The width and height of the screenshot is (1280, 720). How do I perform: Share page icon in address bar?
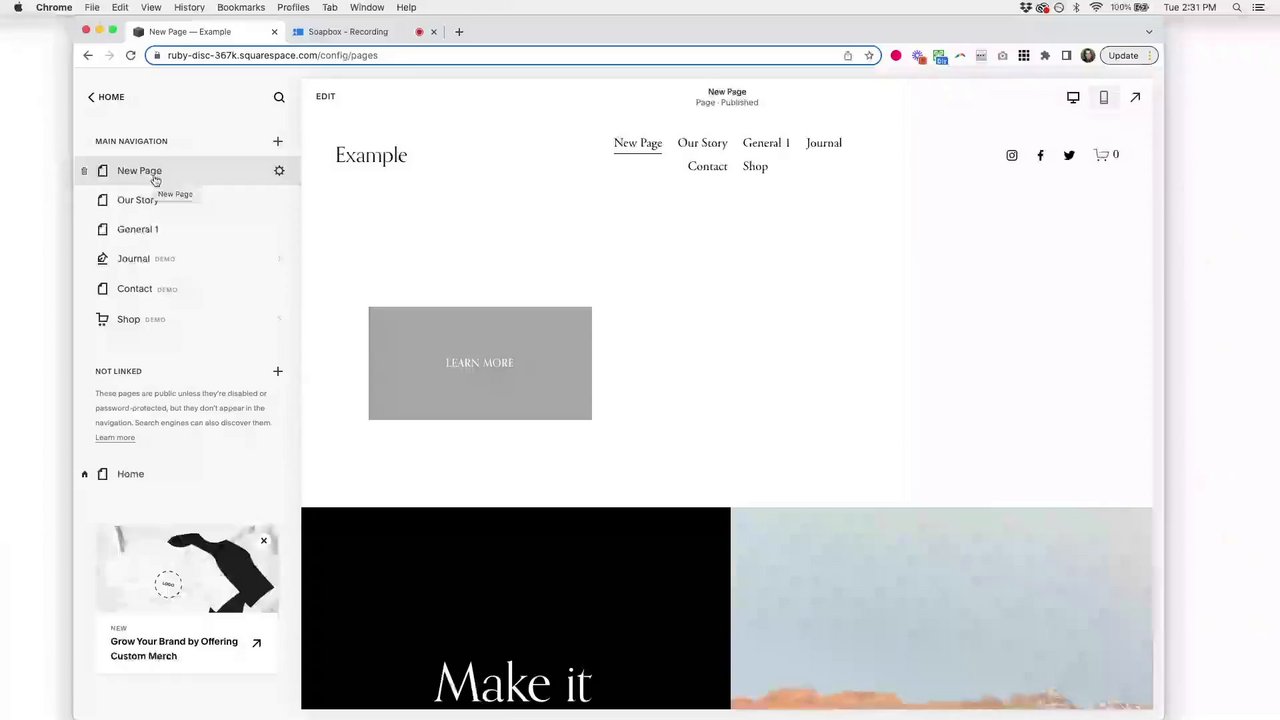click(848, 55)
